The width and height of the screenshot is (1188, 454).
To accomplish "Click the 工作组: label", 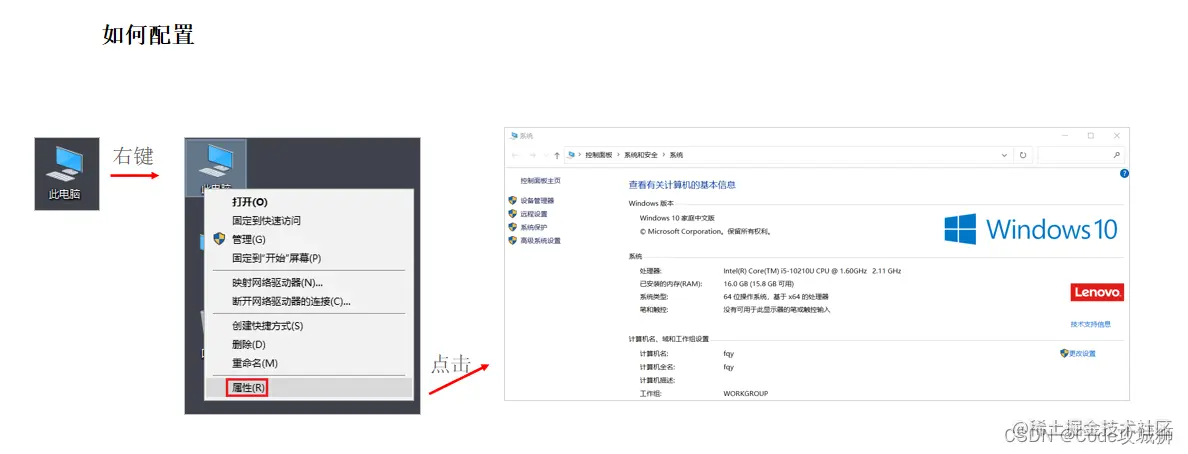I will [x=650, y=394].
